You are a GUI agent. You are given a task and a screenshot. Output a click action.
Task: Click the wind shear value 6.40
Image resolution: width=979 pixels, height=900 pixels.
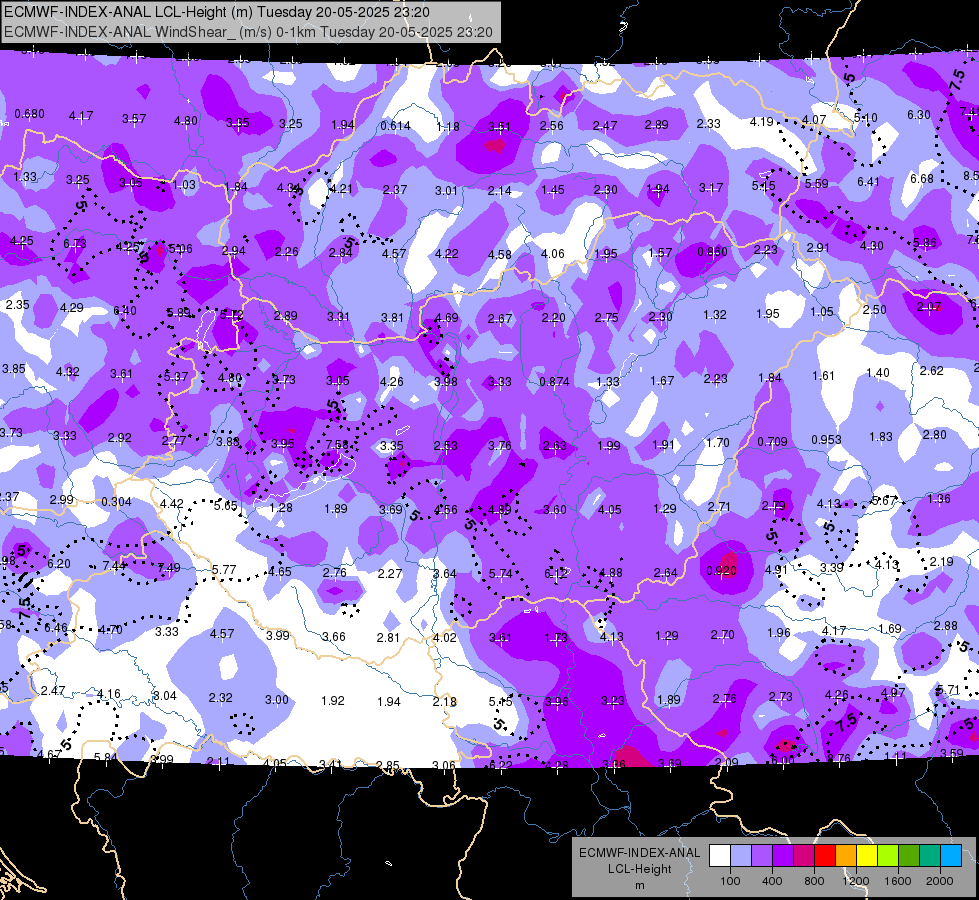[125, 310]
